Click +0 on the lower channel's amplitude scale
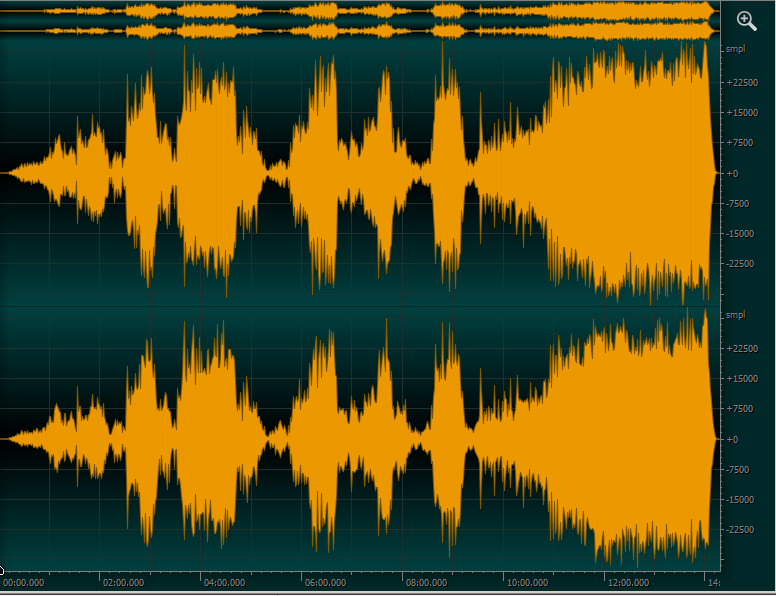776x596 pixels. coord(732,440)
